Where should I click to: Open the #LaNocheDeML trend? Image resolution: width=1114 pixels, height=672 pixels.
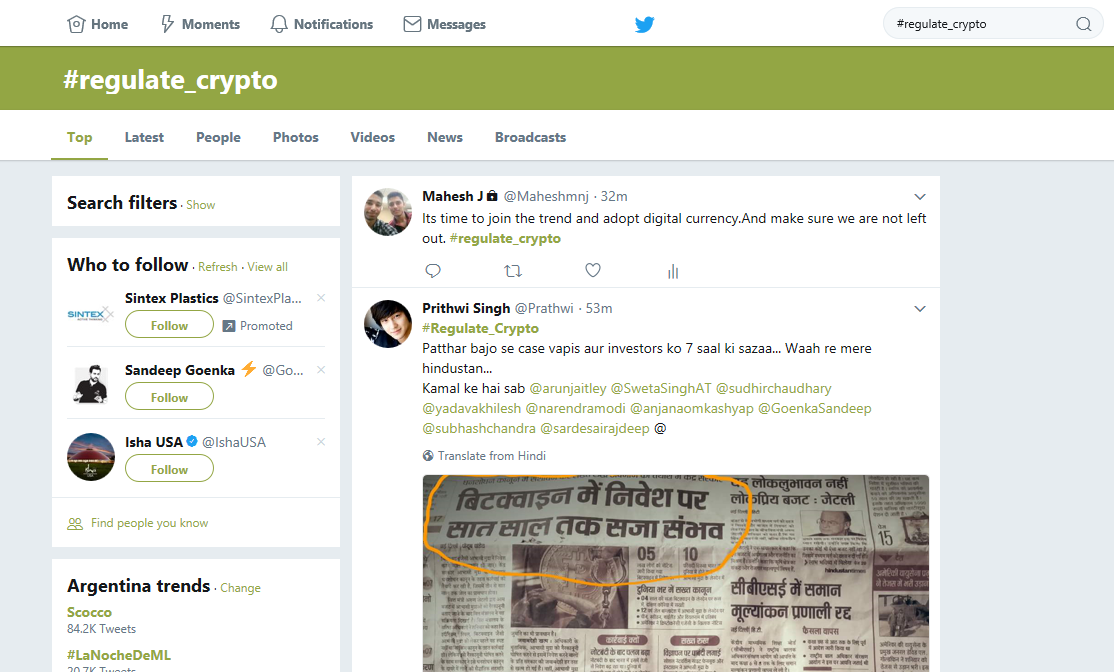(119, 655)
